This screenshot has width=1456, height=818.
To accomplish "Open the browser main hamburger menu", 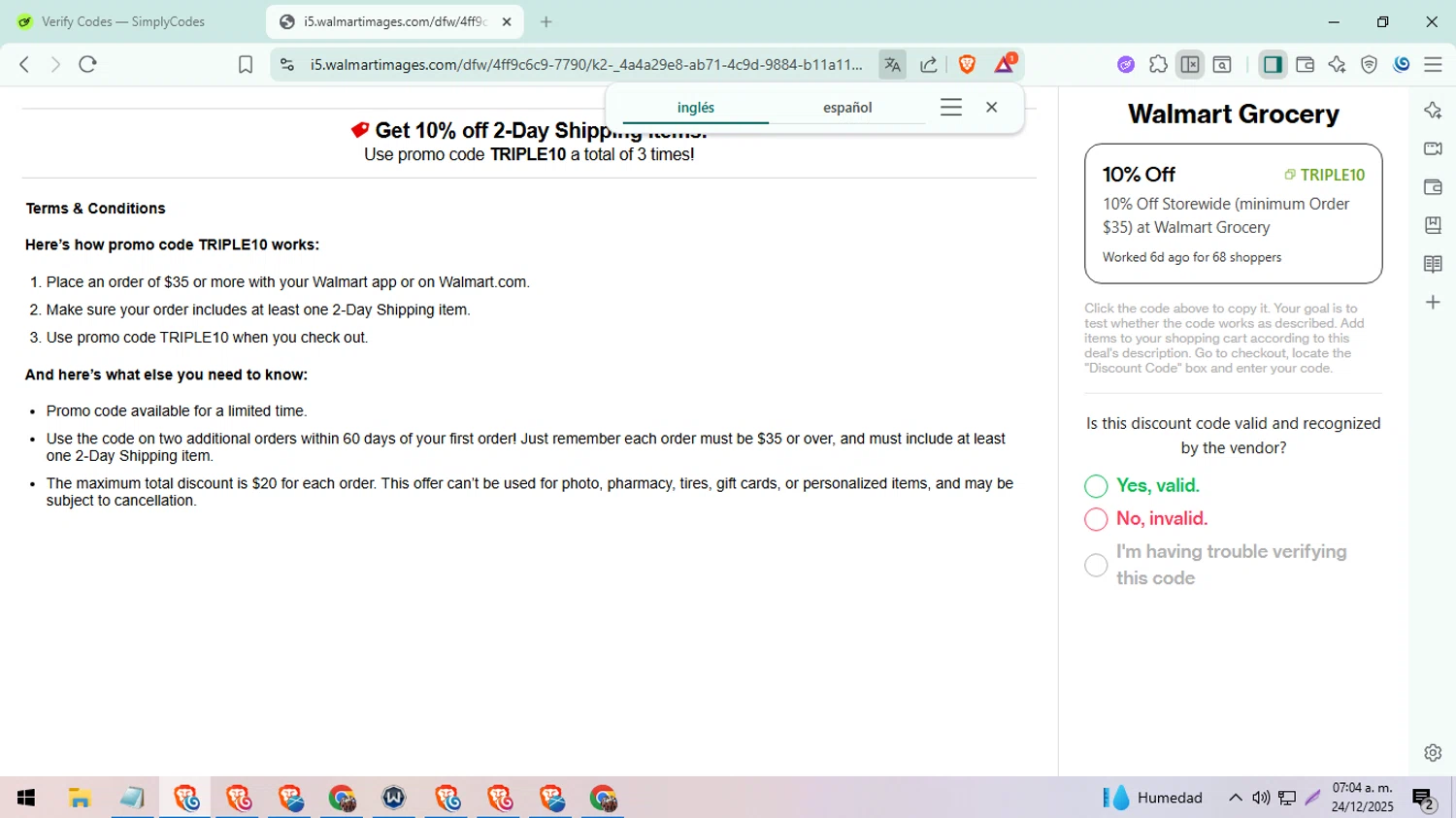I will [x=1433, y=64].
